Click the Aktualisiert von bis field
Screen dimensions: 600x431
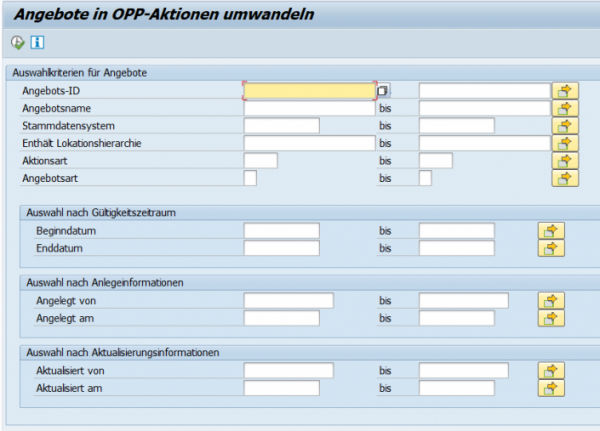point(464,371)
